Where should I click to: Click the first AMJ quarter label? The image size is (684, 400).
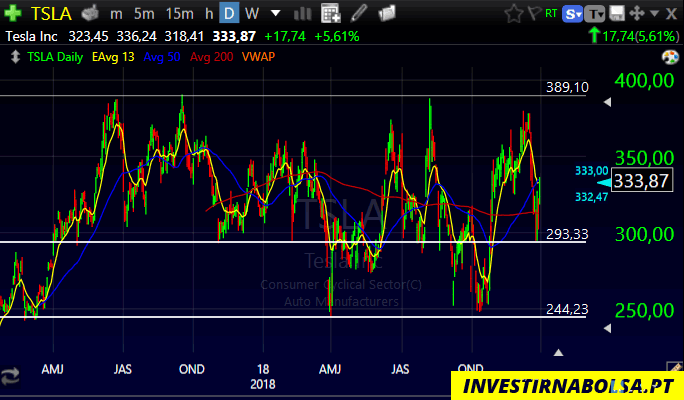[x=52, y=369]
